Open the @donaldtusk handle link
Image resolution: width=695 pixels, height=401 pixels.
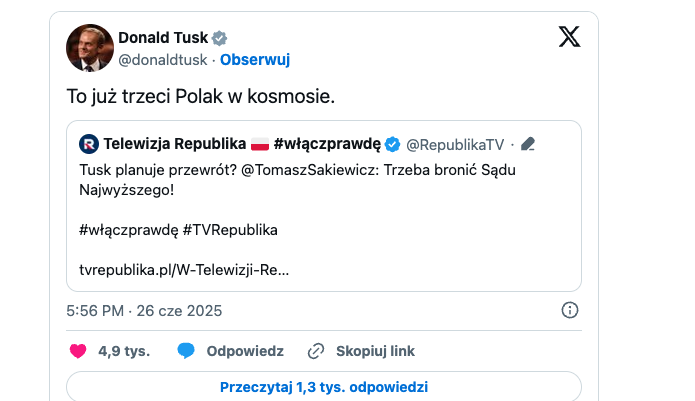coord(163,59)
